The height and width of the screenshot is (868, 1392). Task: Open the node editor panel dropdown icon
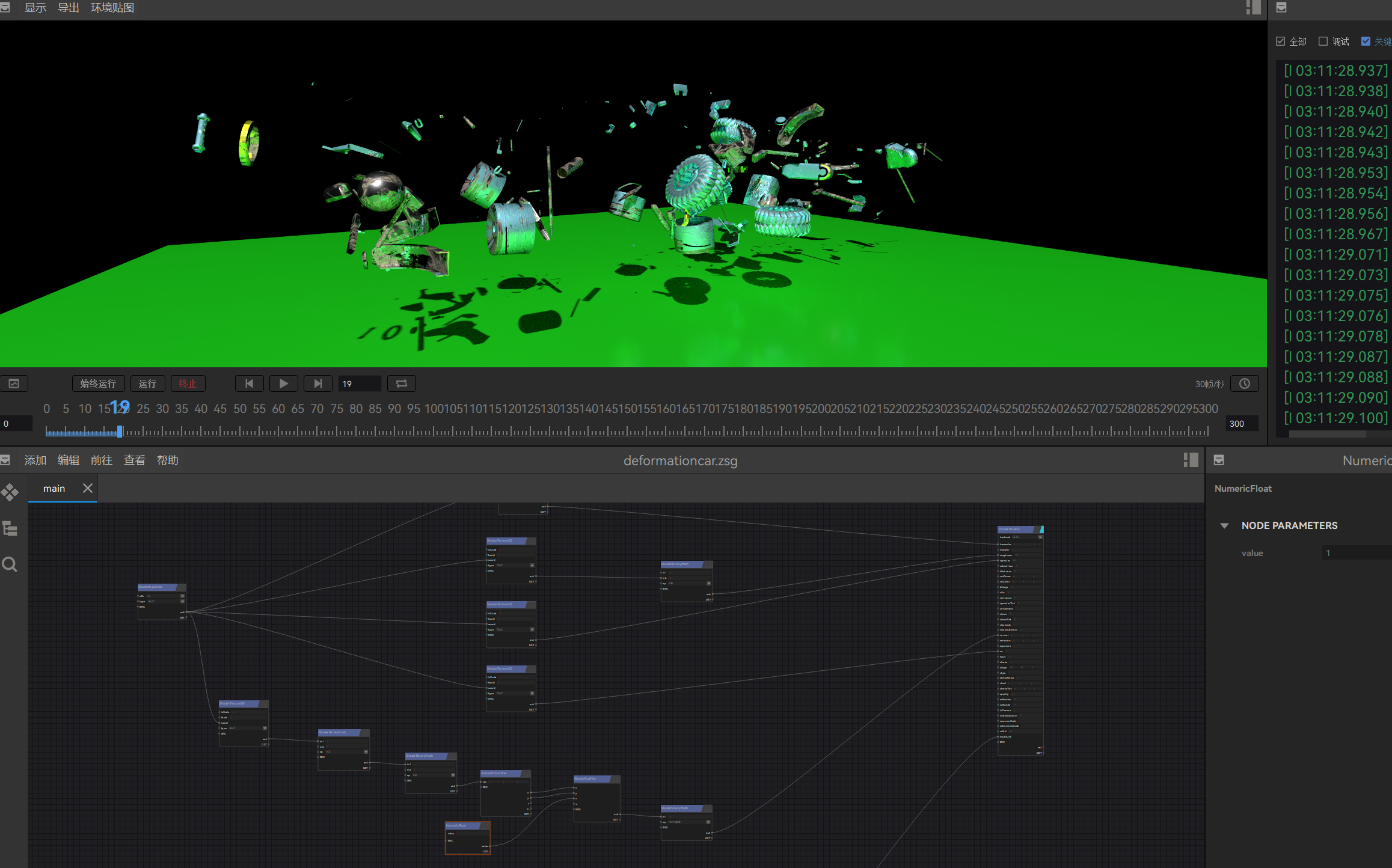[5, 460]
